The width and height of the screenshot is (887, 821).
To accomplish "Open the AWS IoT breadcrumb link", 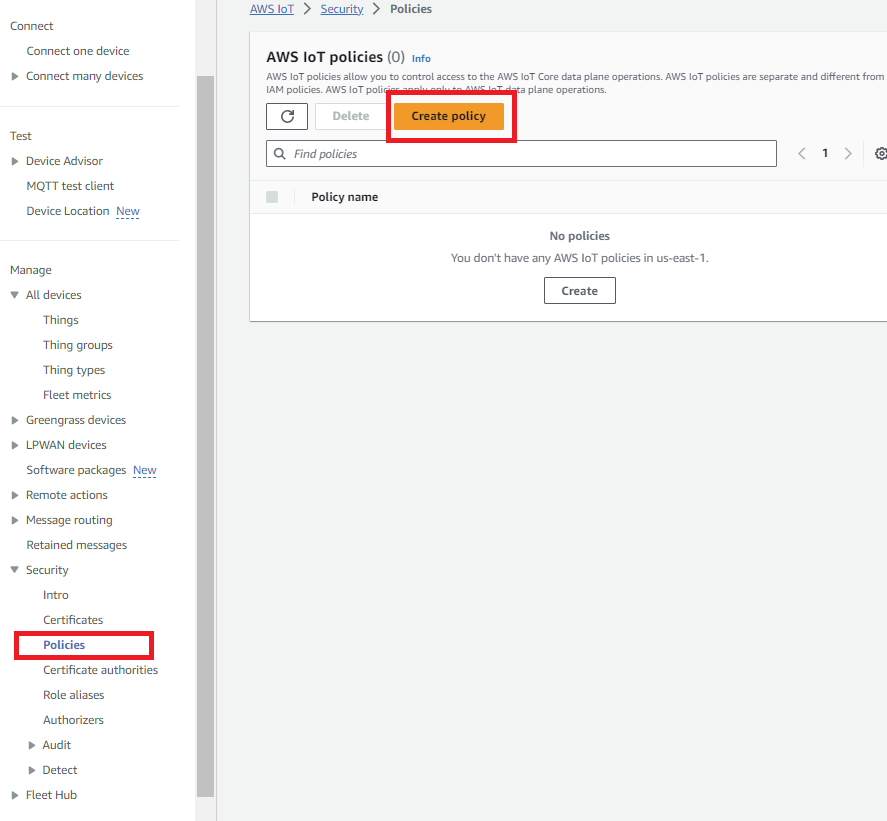I will [x=272, y=9].
